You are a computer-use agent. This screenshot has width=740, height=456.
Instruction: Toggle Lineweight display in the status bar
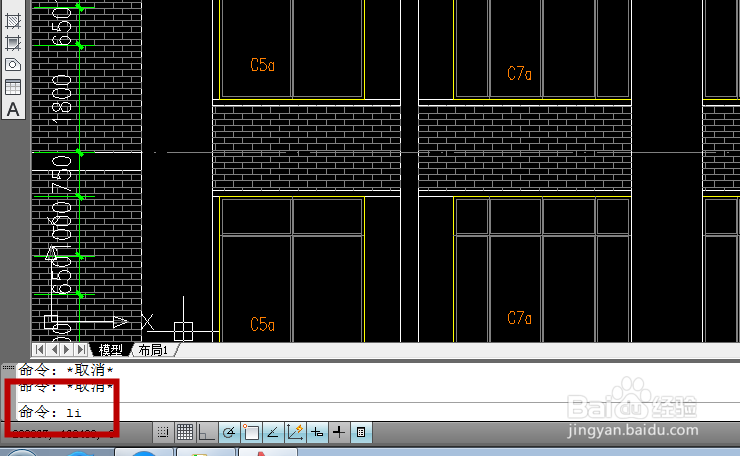pos(339,432)
